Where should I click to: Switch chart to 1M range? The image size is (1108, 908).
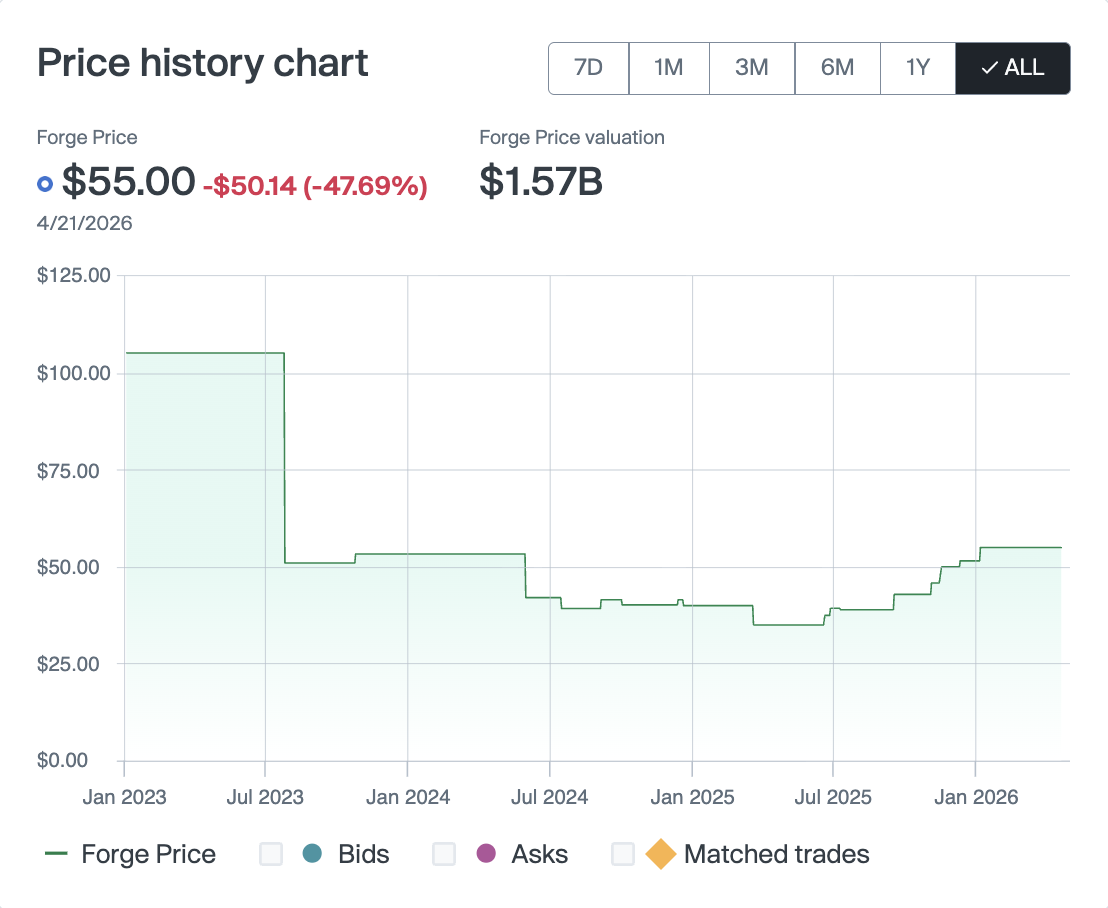point(668,68)
